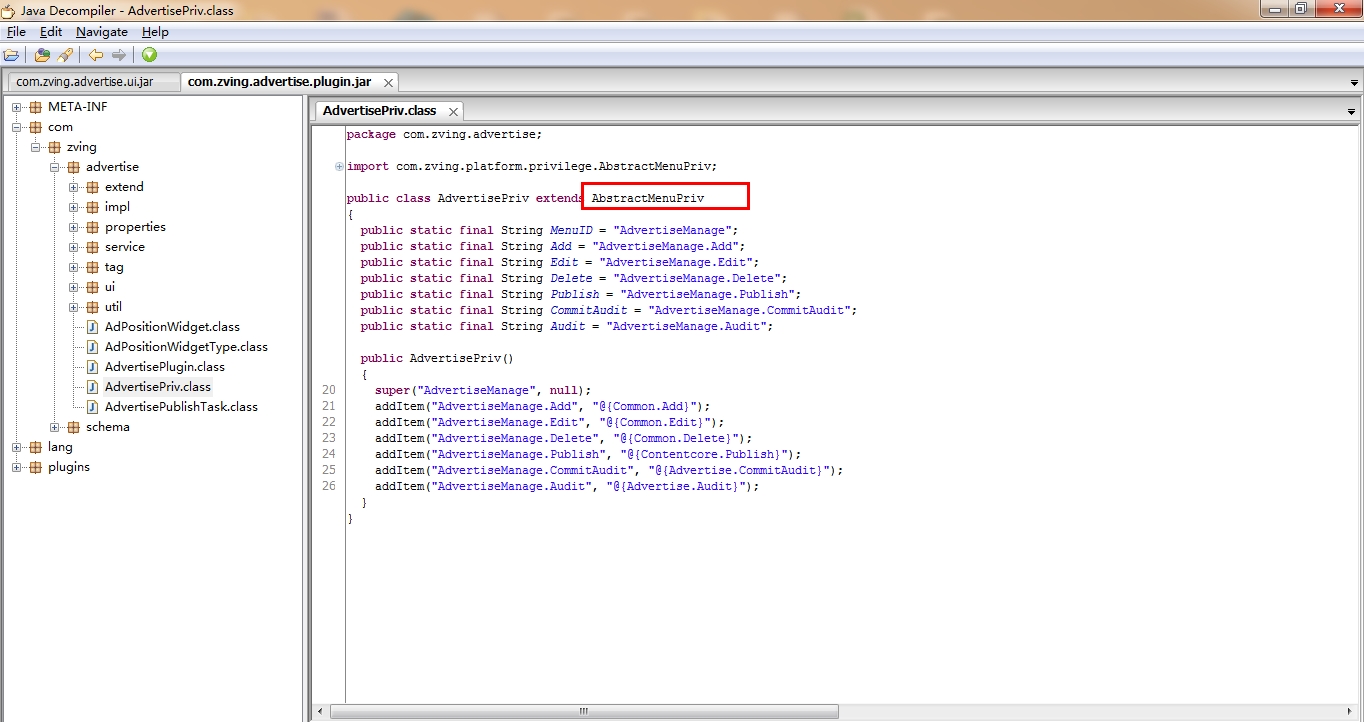Click the AbstractMenuPriv class link in code

tap(647, 198)
